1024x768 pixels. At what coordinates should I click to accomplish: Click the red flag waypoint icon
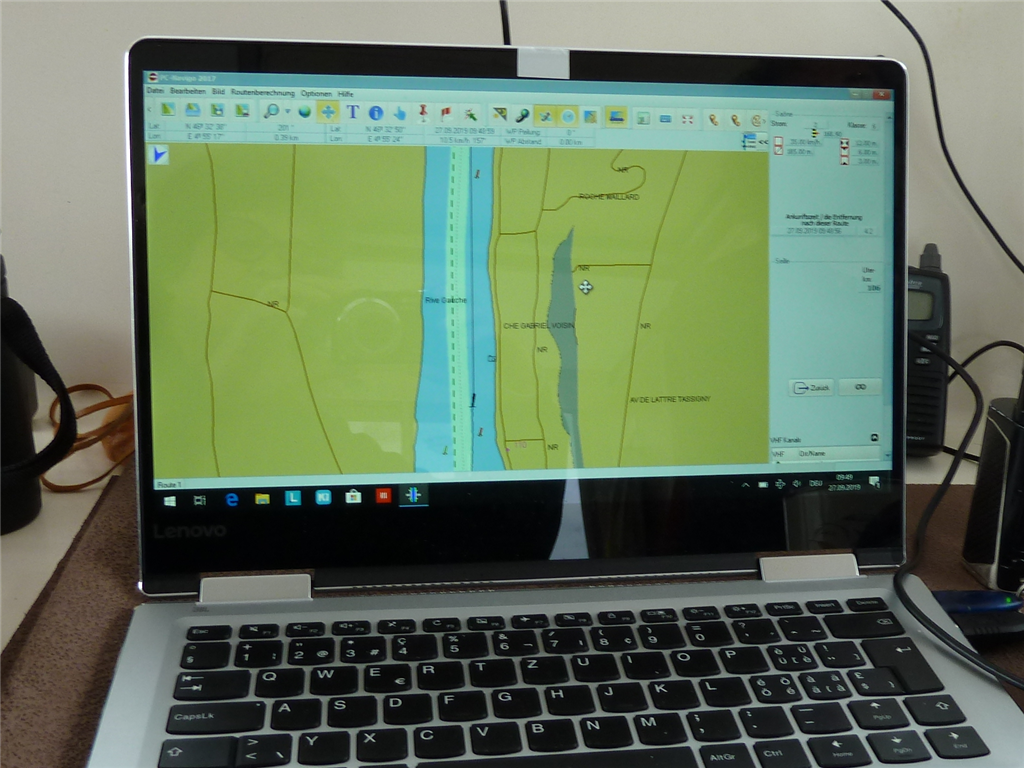[x=446, y=114]
